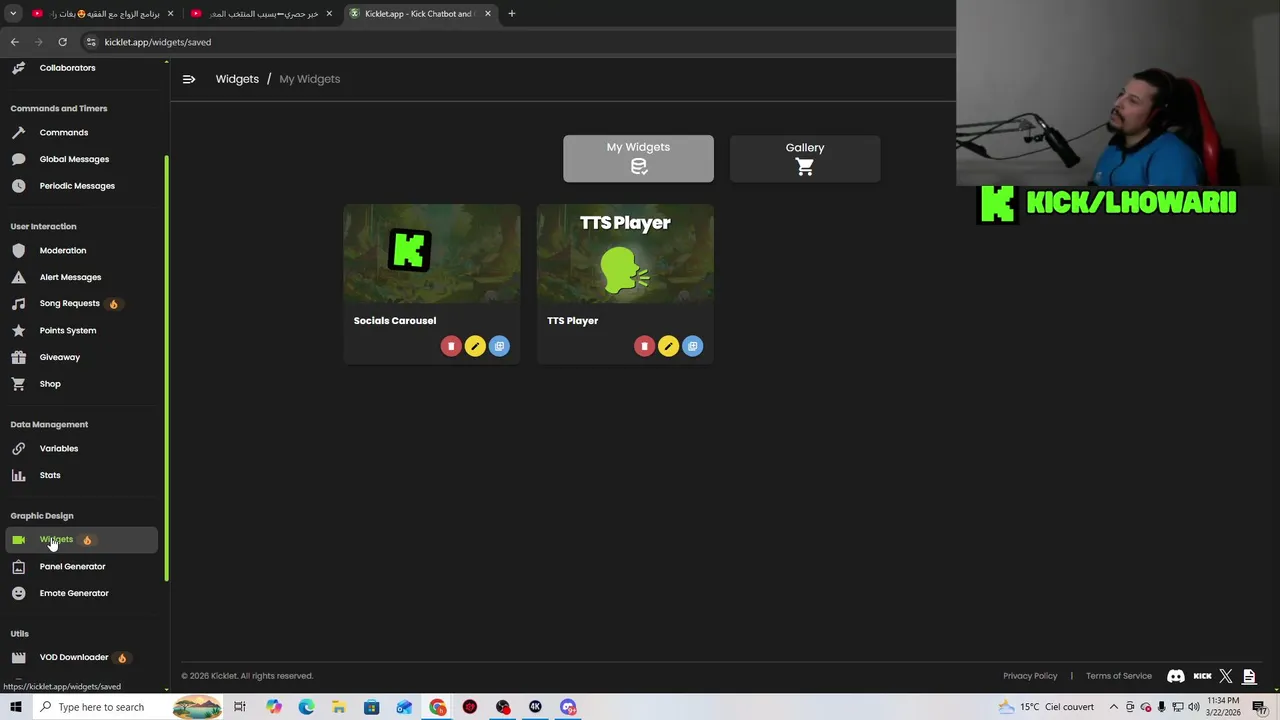Click the Variables link icon
Viewport: 1280px width, 720px height.
coord(18,448)
